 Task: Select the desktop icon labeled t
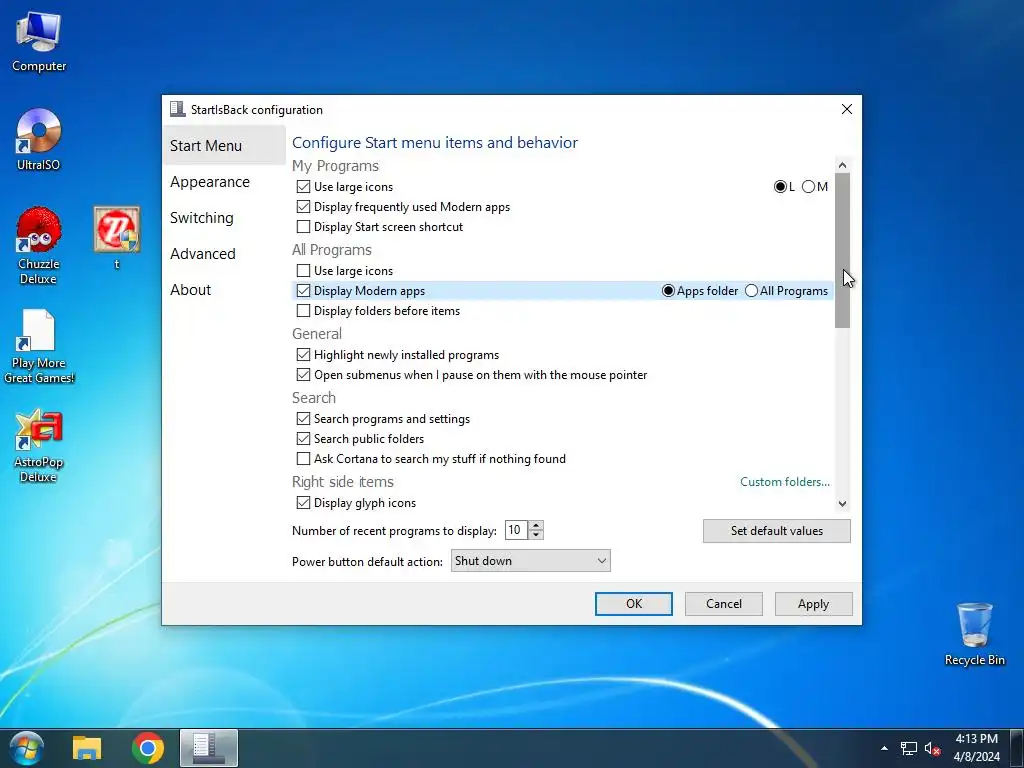click(x=116, y=237)
